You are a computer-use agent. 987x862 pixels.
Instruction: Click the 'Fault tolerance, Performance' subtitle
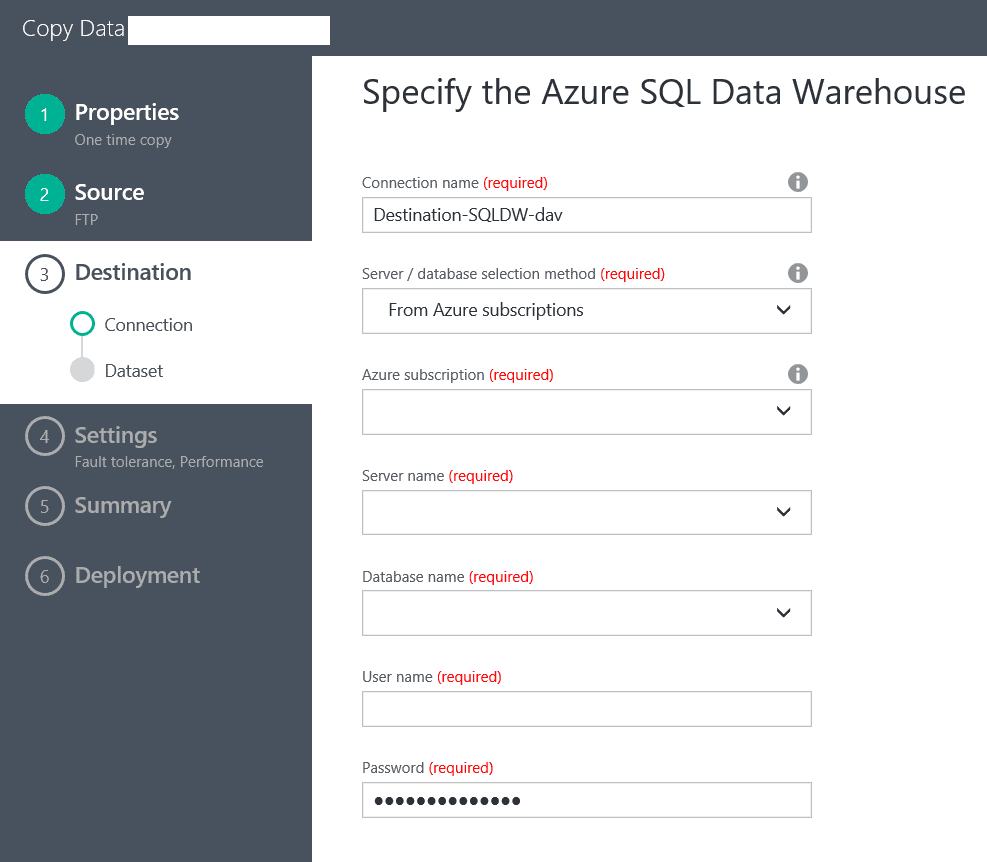click(169, 462)
